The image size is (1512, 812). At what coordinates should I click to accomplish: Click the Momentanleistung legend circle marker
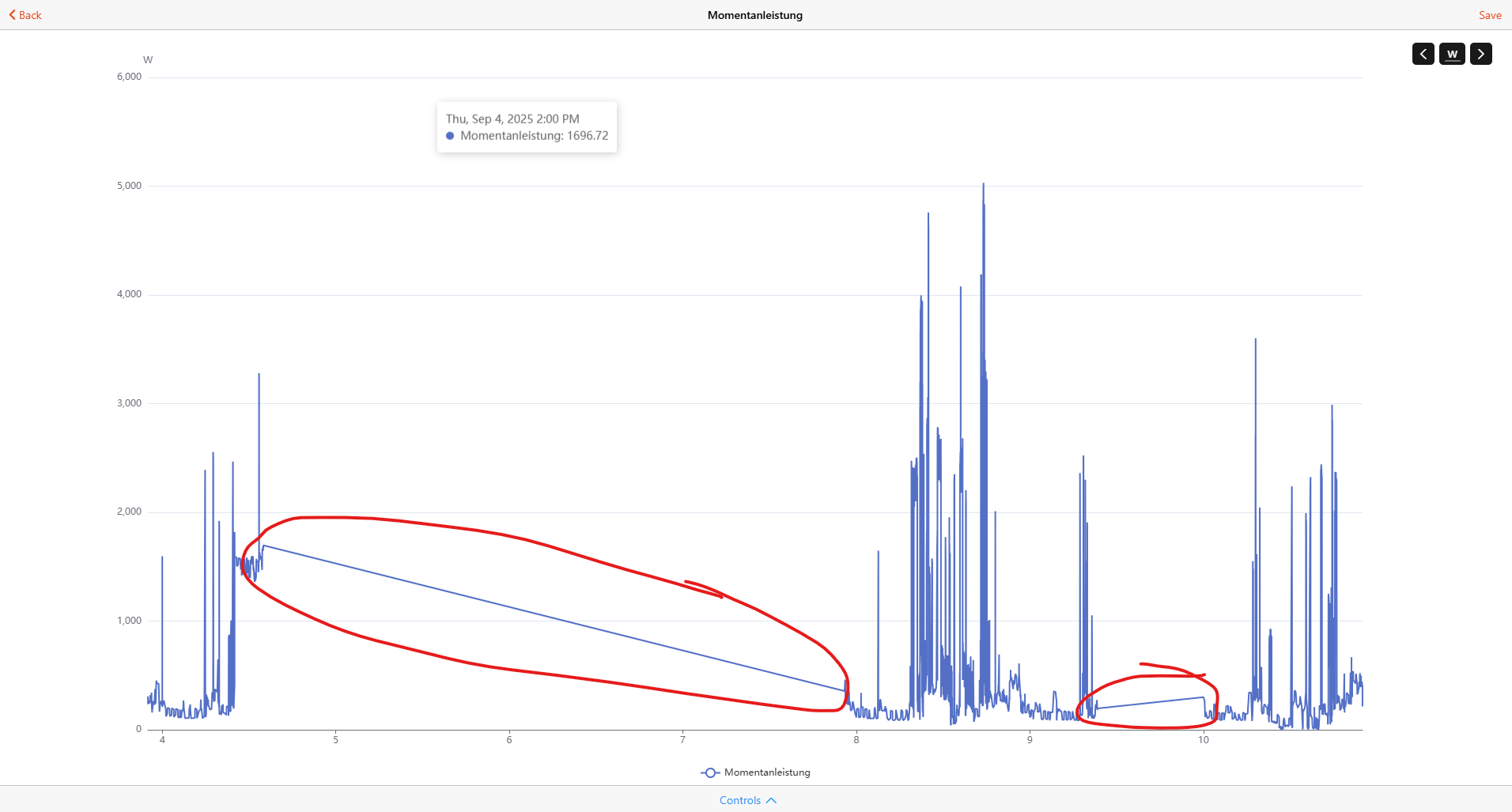pos(710,772)
